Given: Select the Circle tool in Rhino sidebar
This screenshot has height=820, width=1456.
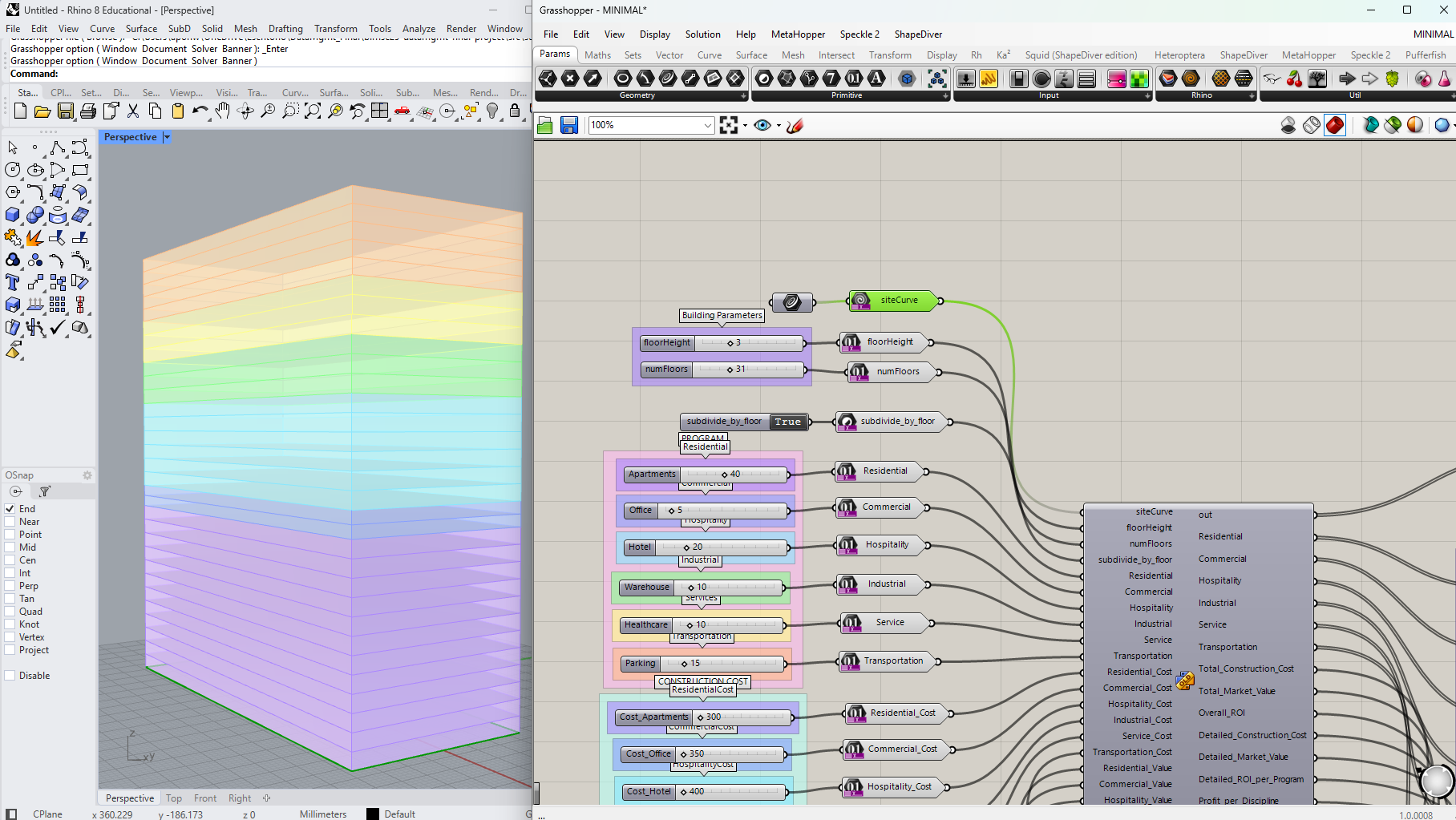Looking at the screenshot, I should 13,170.
